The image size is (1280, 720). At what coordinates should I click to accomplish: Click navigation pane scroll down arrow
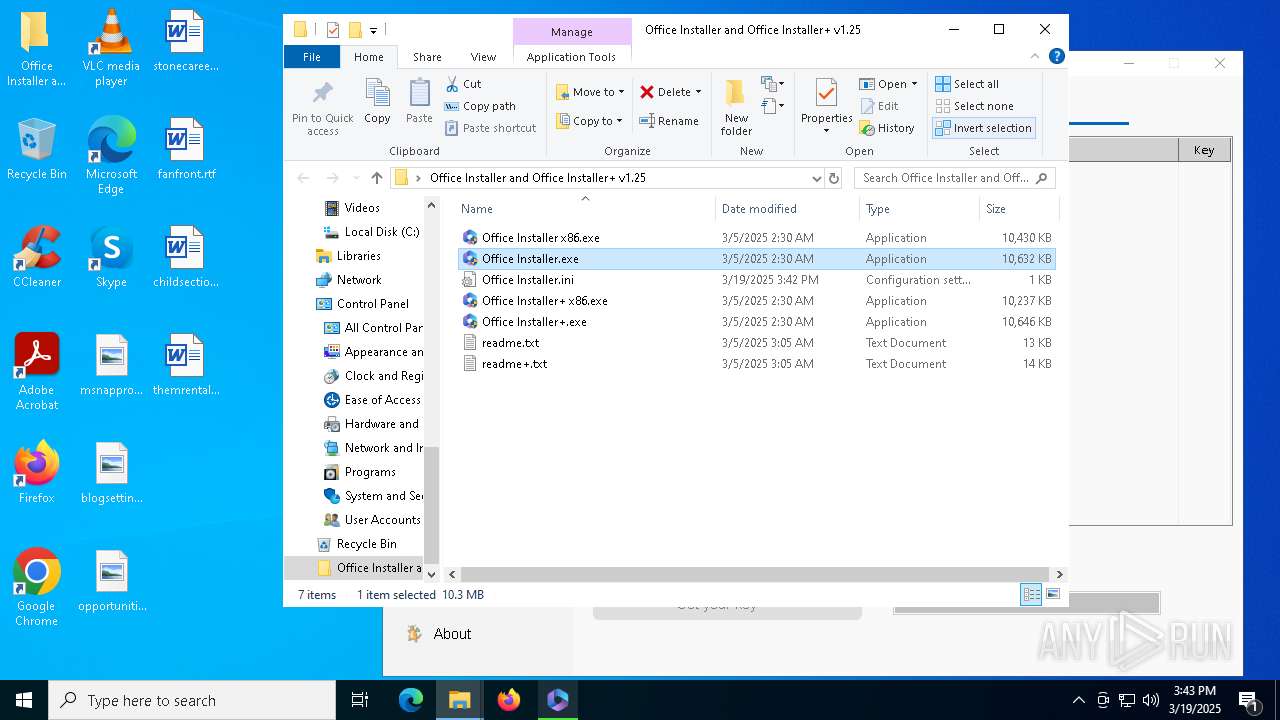432,574
